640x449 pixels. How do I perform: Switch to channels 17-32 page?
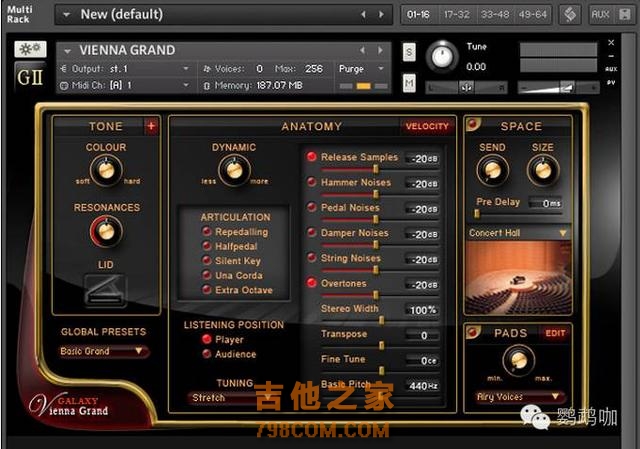point(457,15)
